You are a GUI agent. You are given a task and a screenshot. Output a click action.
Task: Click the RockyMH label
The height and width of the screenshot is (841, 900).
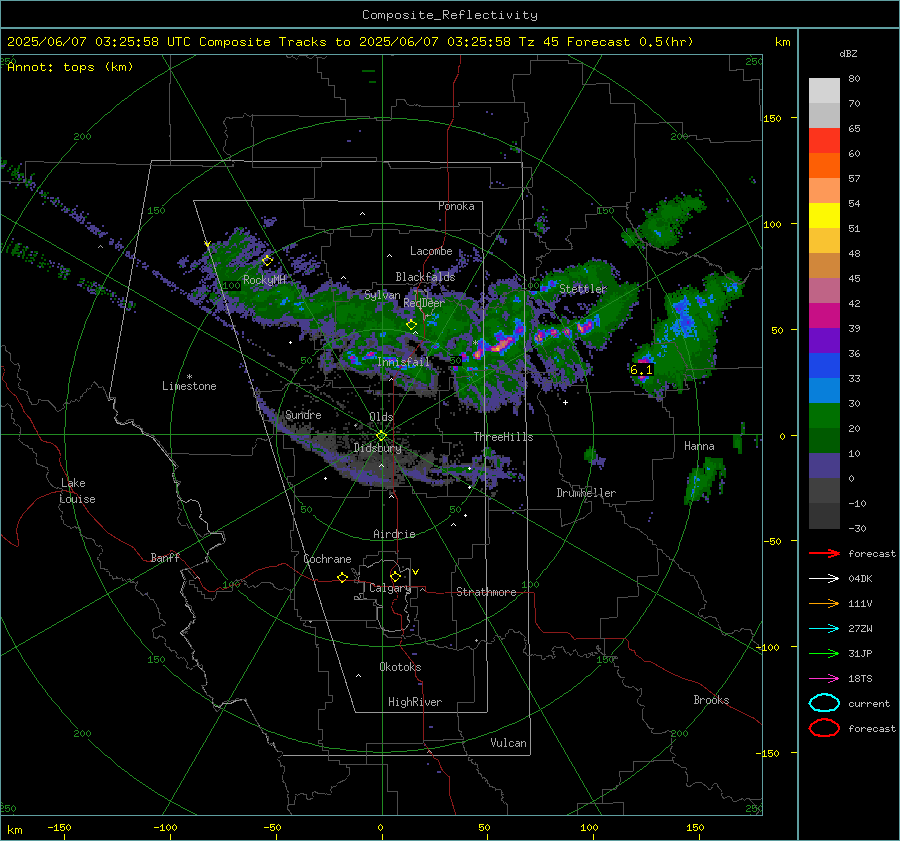(264, 280)
